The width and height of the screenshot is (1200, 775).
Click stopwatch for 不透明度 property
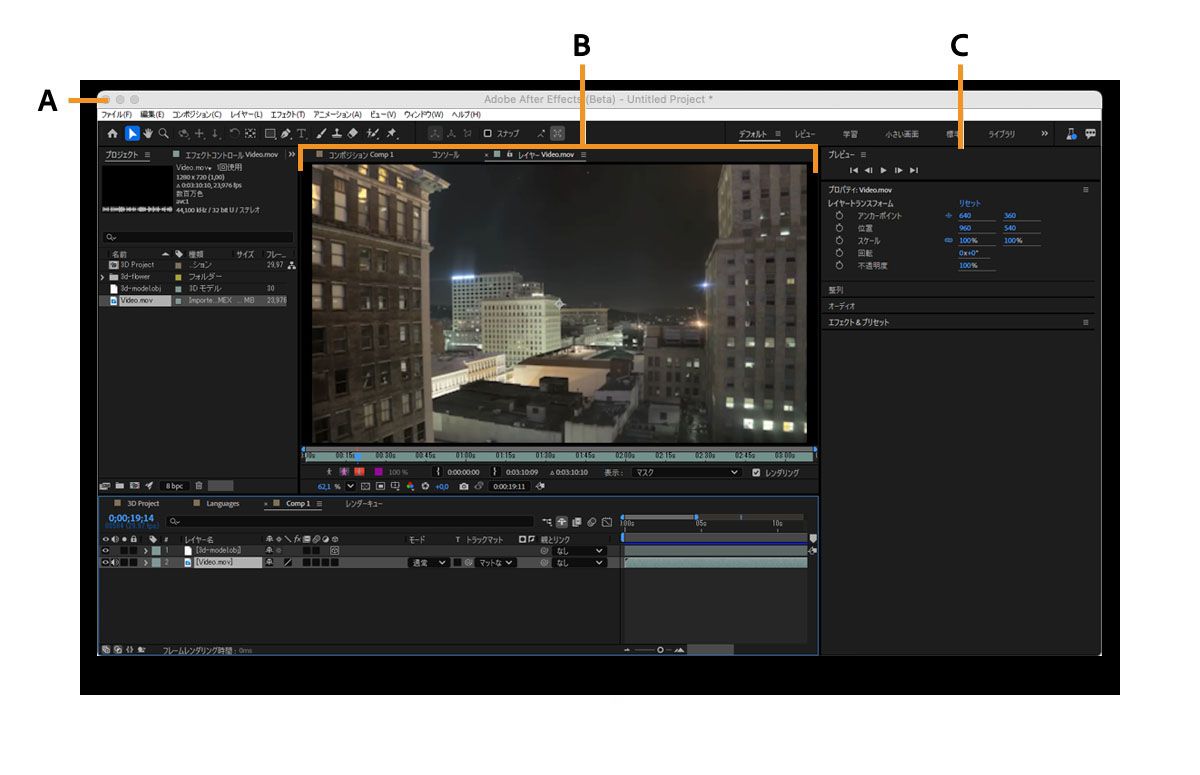tap(840, 266)
